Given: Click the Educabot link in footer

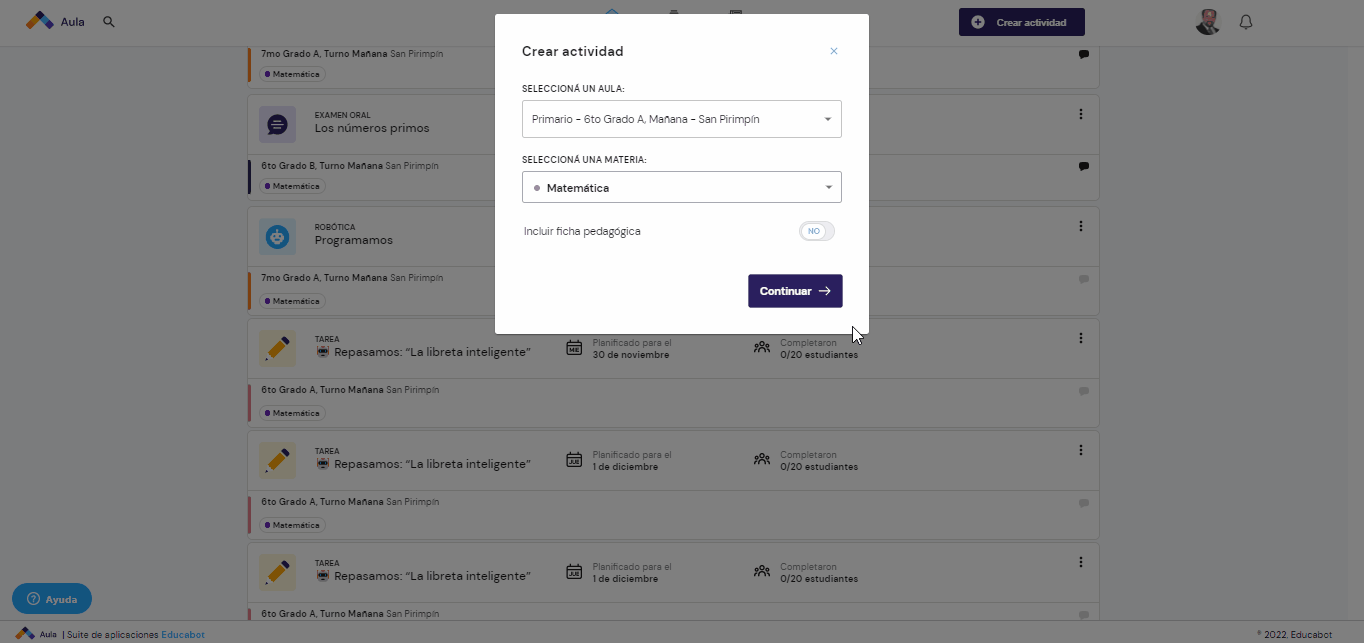Looking at the screenshot, I should pos(184,635).
